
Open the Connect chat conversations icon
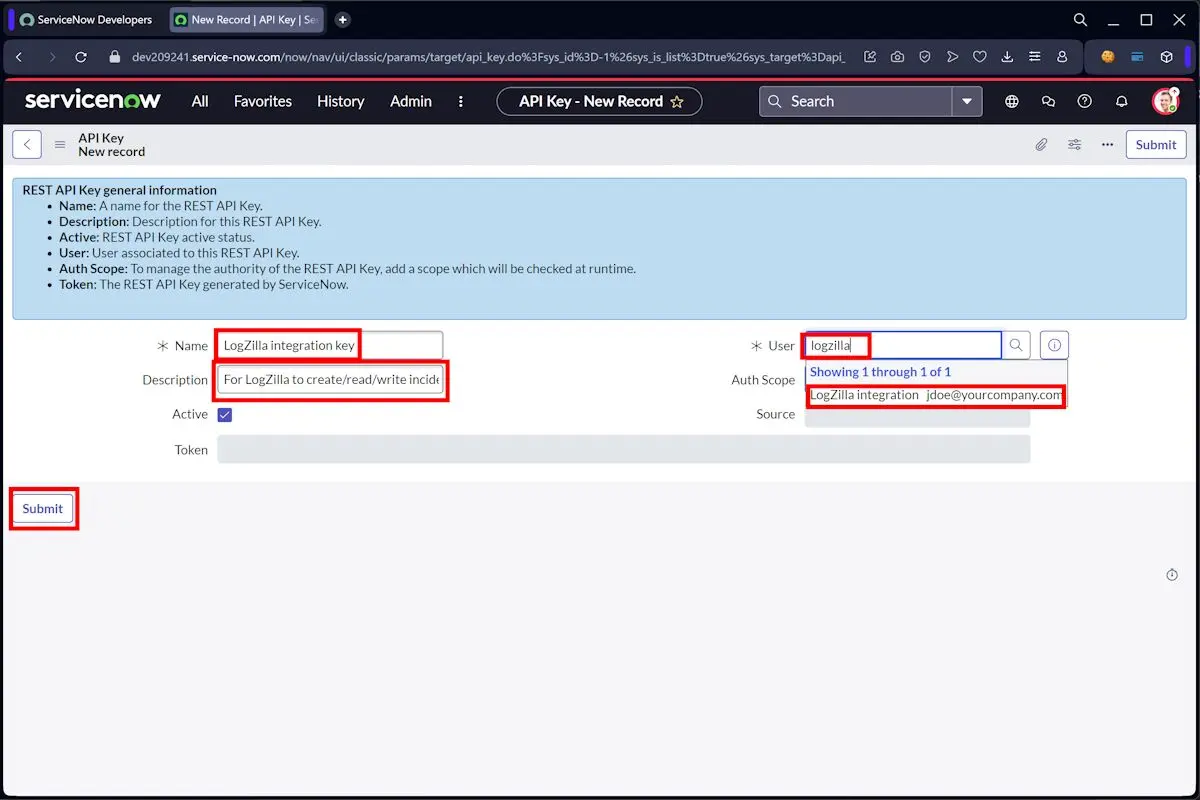point(1047,101)
